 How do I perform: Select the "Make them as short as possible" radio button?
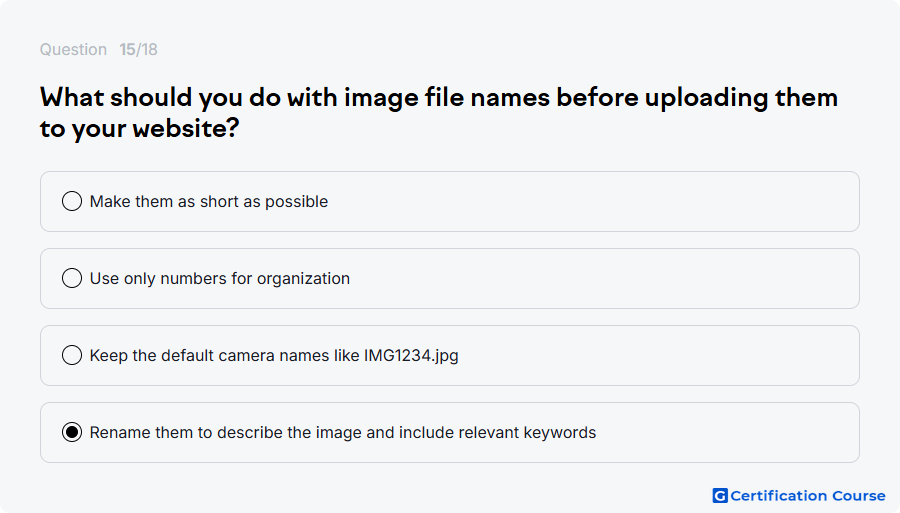pyautogui.click(x=72, y=201)
